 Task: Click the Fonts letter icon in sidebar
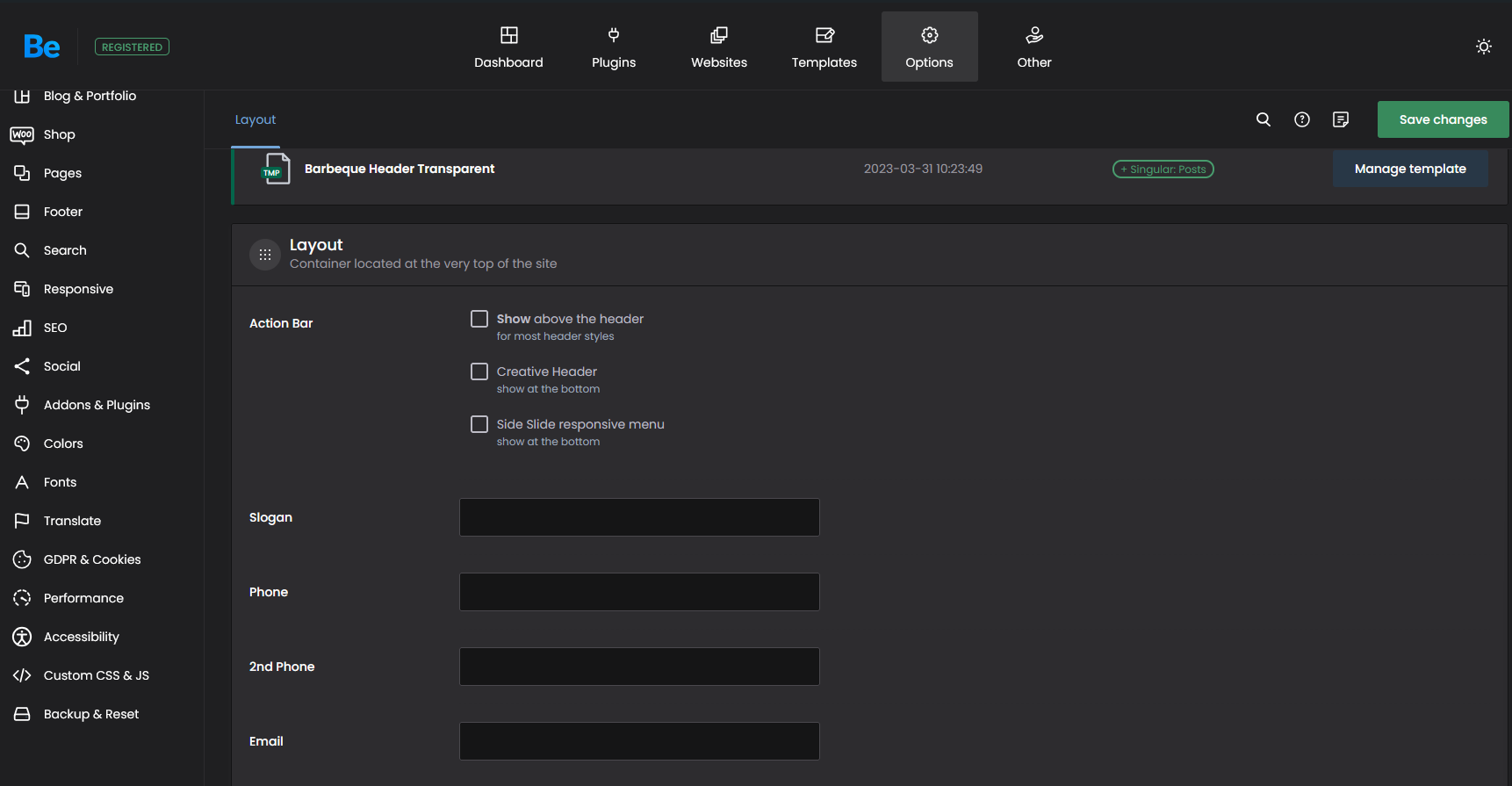[x=22, y=482]
